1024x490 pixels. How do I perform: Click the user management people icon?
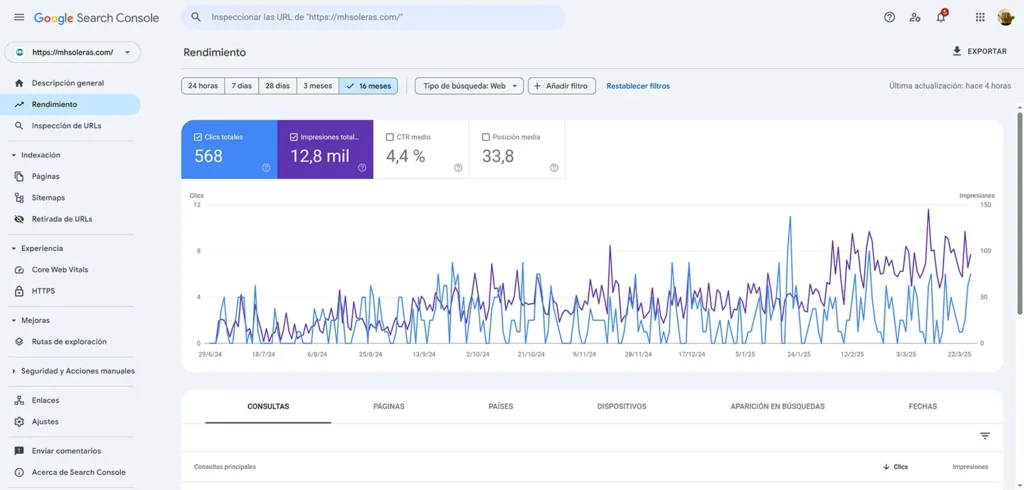tap(915, 18)
